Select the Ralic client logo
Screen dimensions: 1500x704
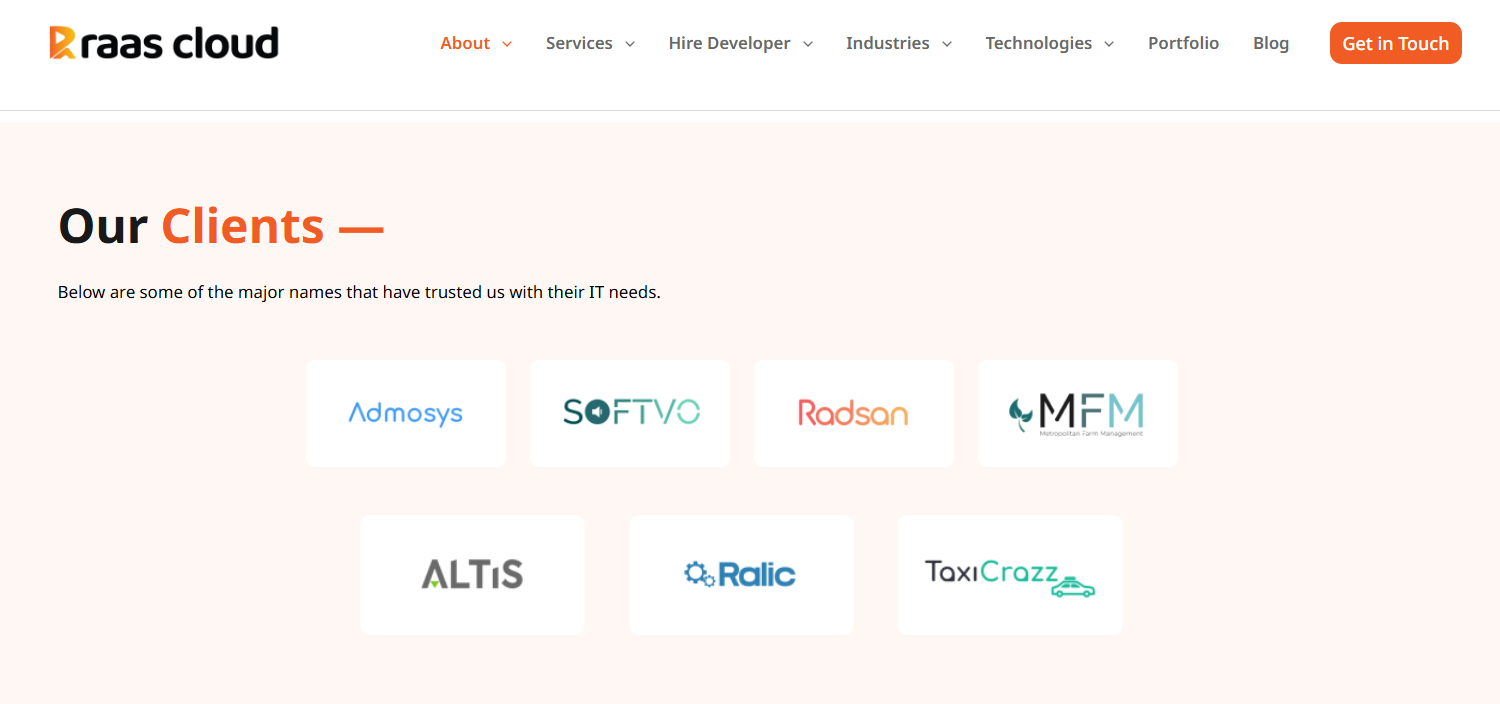pyautogui.click(x=741, y=574)
